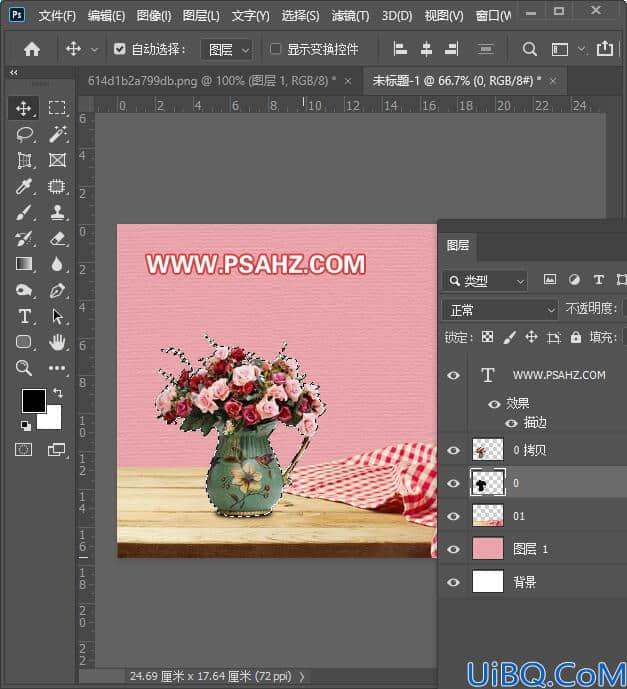The image size is (627, 689).
Task: Open the 类型 layer filter dropdown
Action: click(485, 280)
